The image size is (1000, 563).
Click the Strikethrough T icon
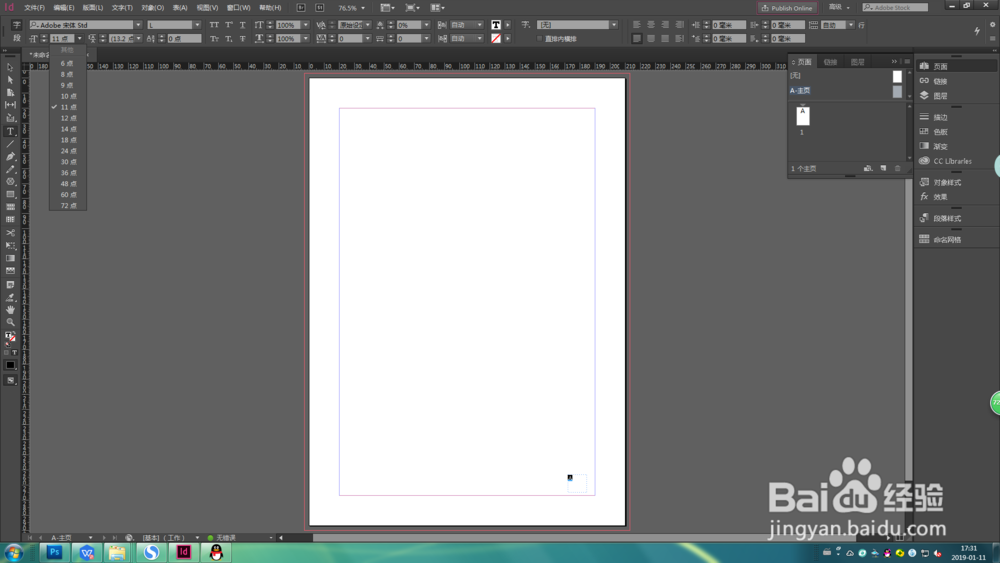242,39
